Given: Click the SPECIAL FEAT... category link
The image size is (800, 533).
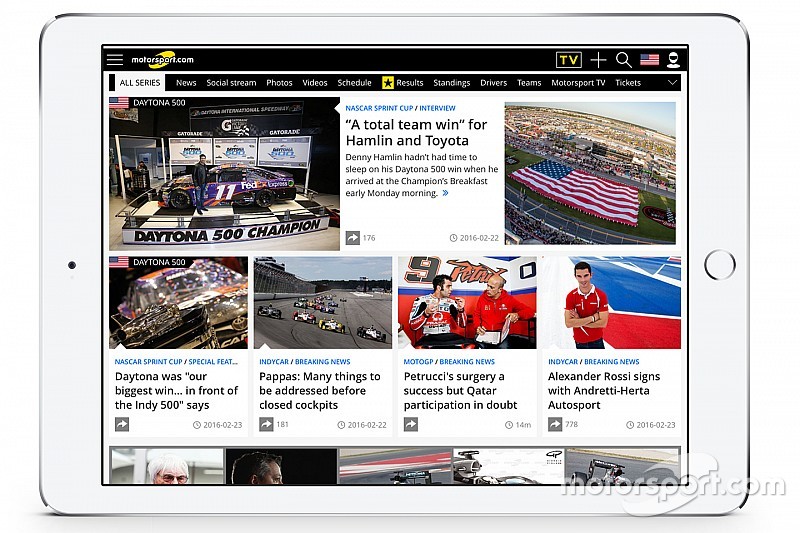Looking at the screenshot, I should (x=213, y=362).
